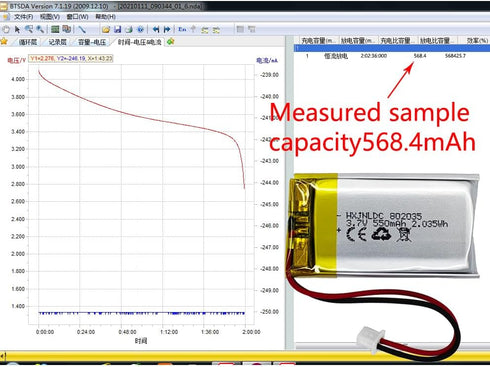The image size is (490, 367).
Task: Click the BTSDA app icon in title bar
Action: [4, 6]
